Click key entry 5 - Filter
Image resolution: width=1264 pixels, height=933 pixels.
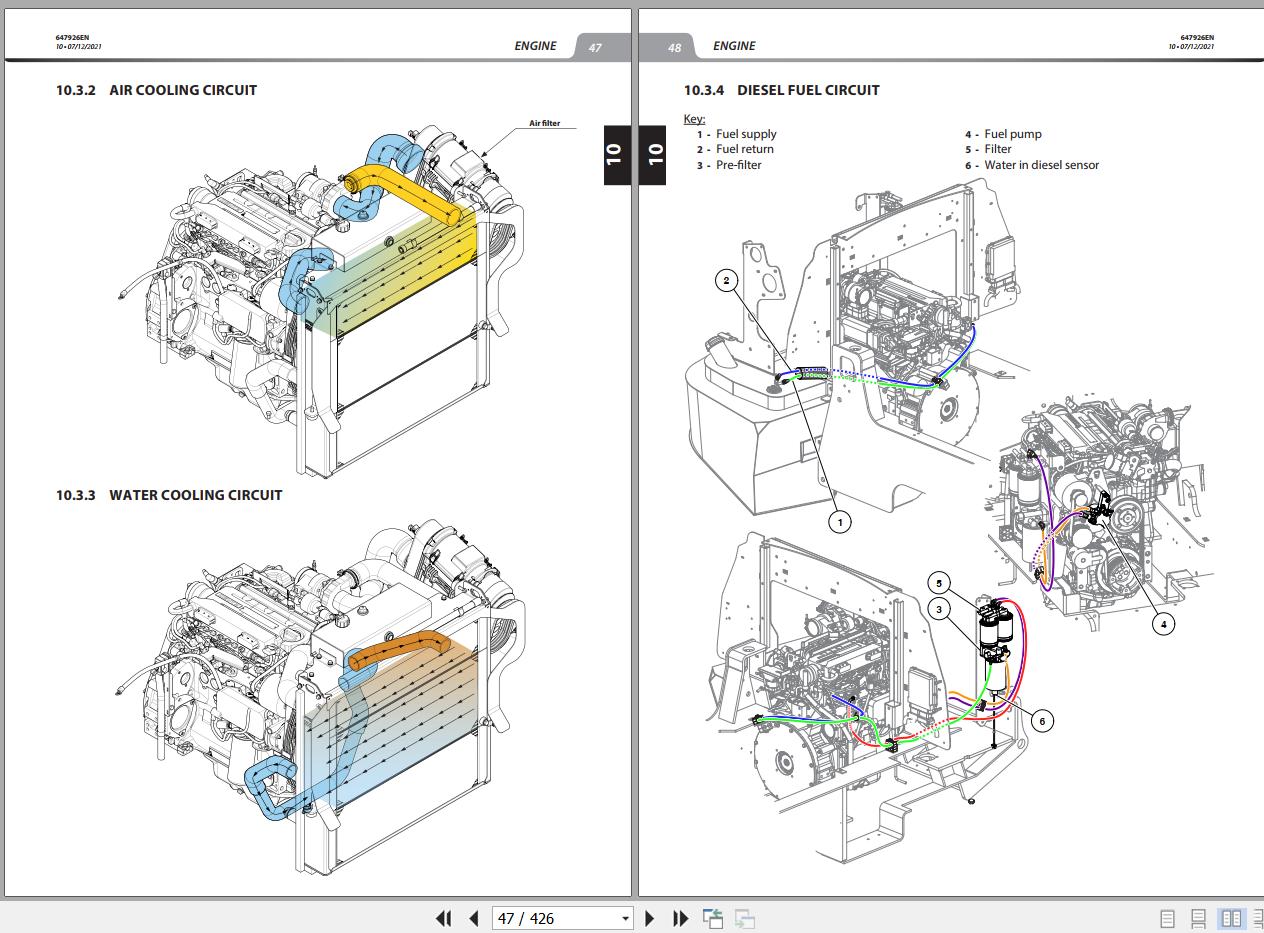pos(988,149)
